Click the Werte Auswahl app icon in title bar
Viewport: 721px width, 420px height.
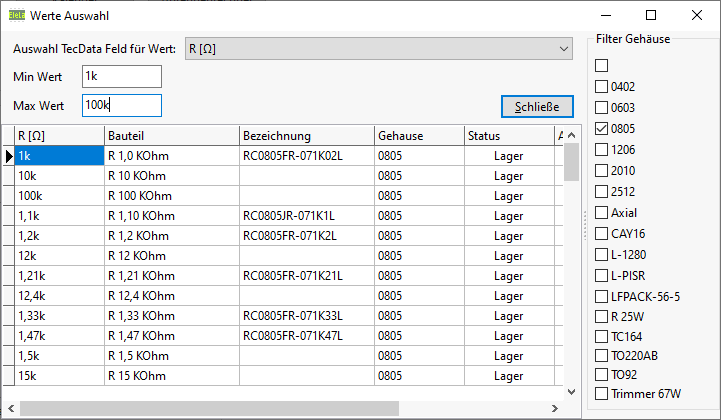coord(17,15)
